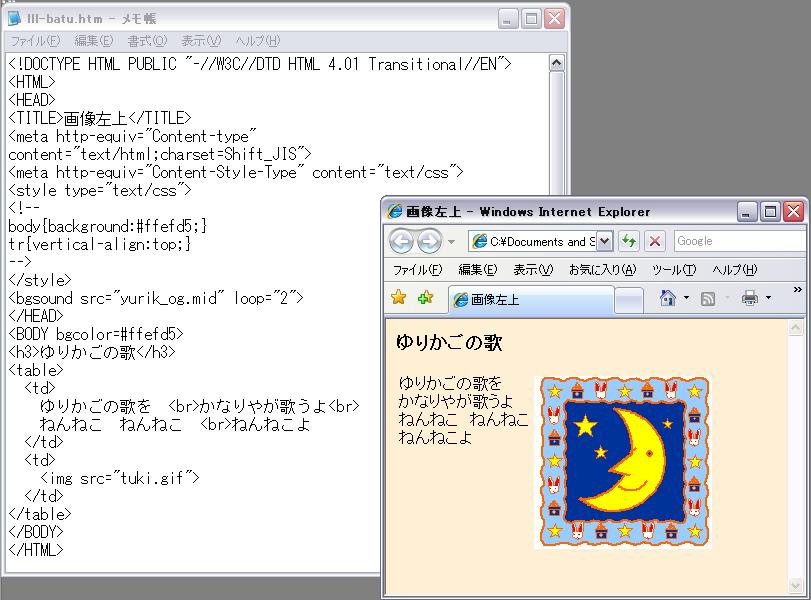Close the Notepad window
Viewport: 811px width, 600px height.
point(554,19)
